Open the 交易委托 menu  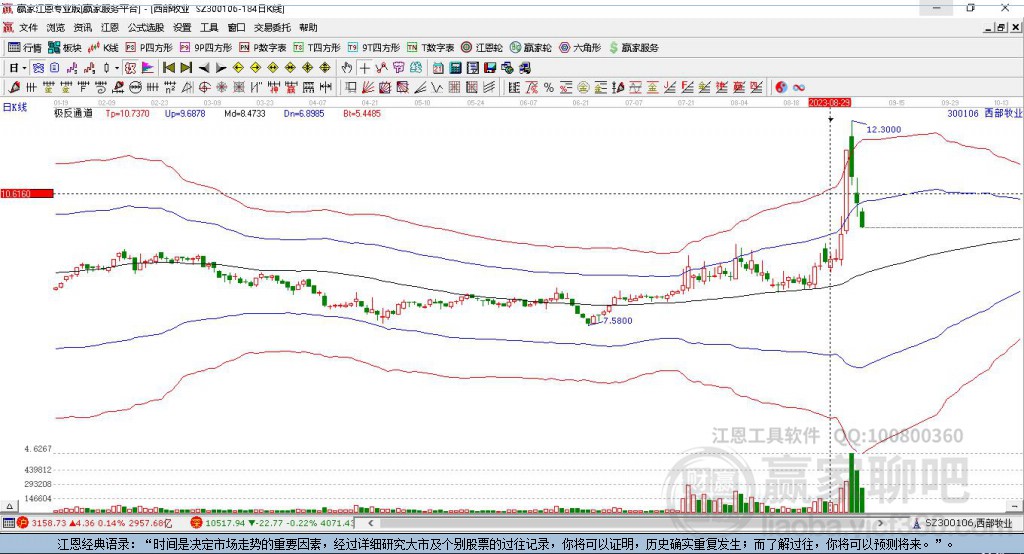coord(272,27)
